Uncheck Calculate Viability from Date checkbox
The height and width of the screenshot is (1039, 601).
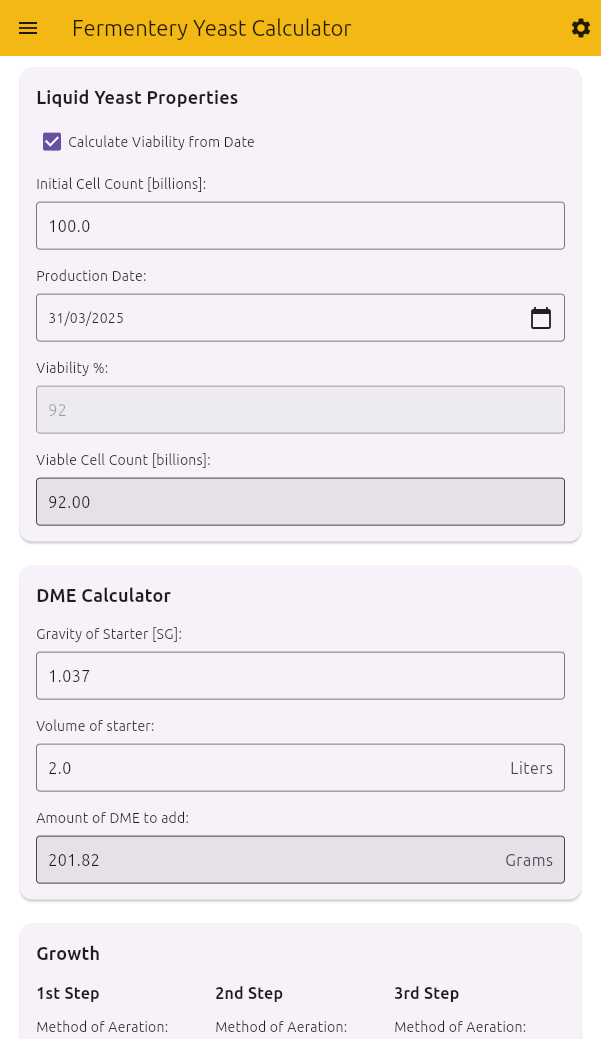(52, 142)
